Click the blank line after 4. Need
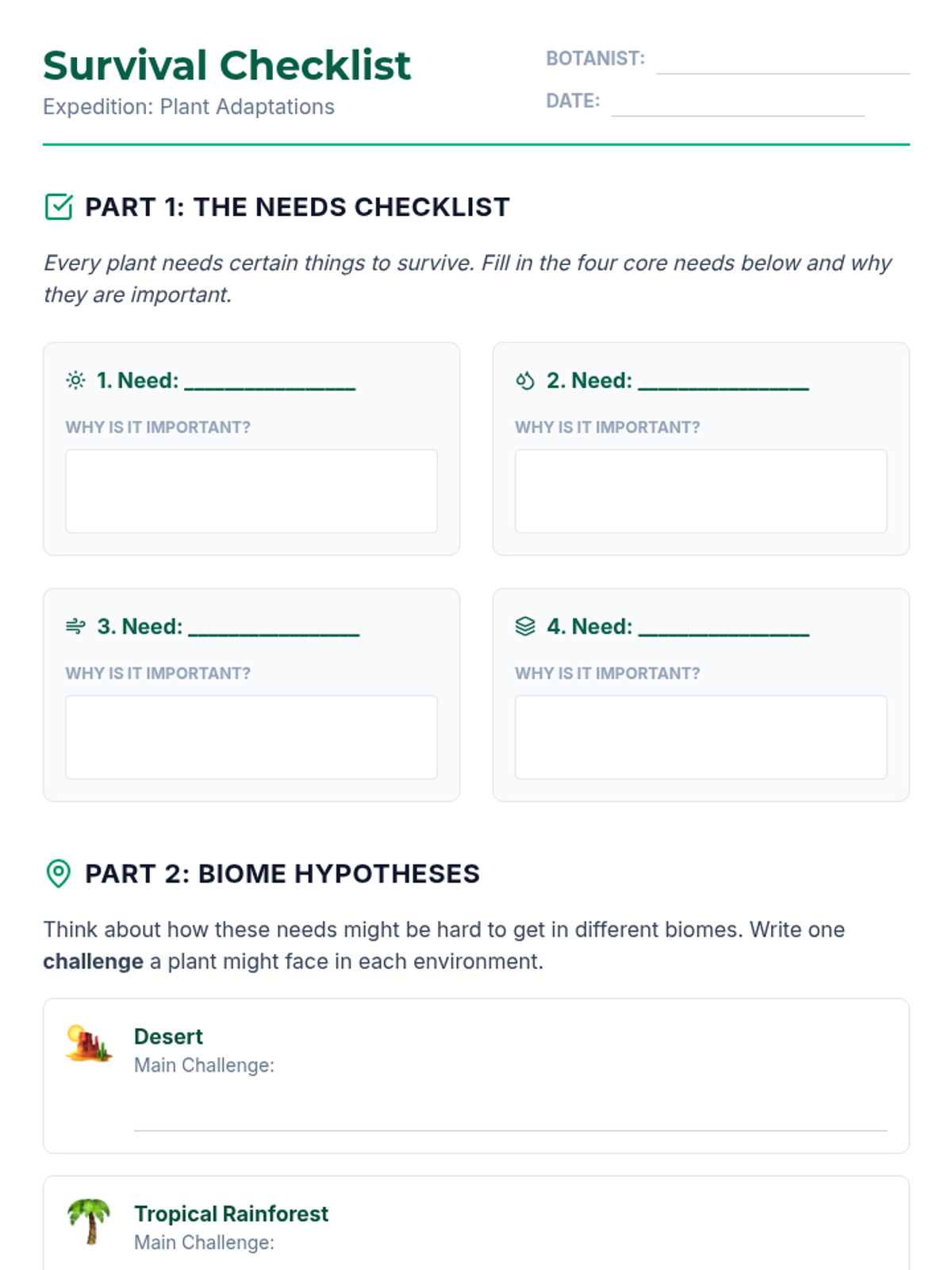Viewport: 952px width, 1270px height. pyautogui.click(x=724, y=629)
